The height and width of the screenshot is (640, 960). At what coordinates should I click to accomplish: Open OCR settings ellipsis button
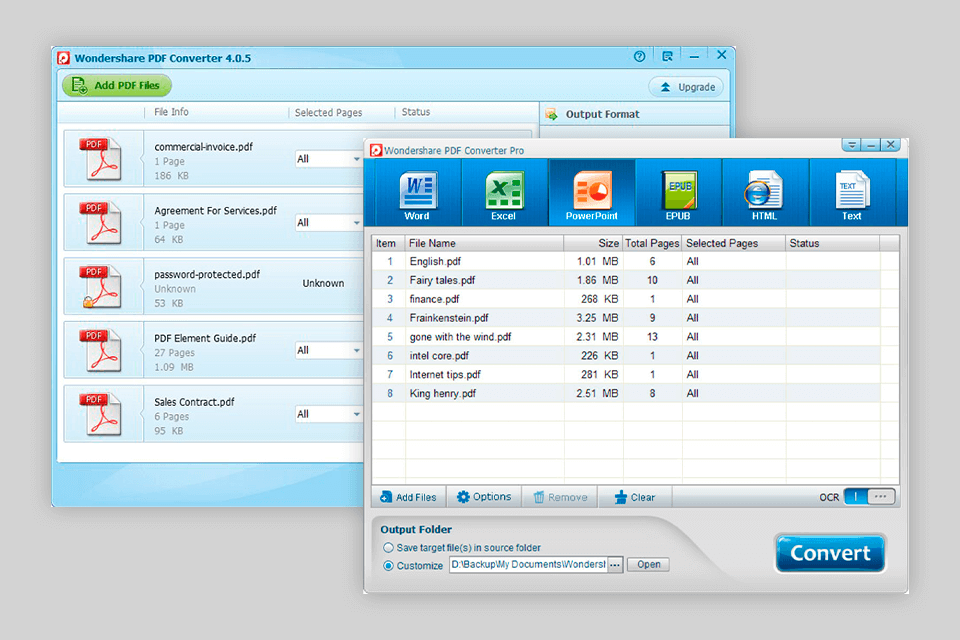click(881, 497)
